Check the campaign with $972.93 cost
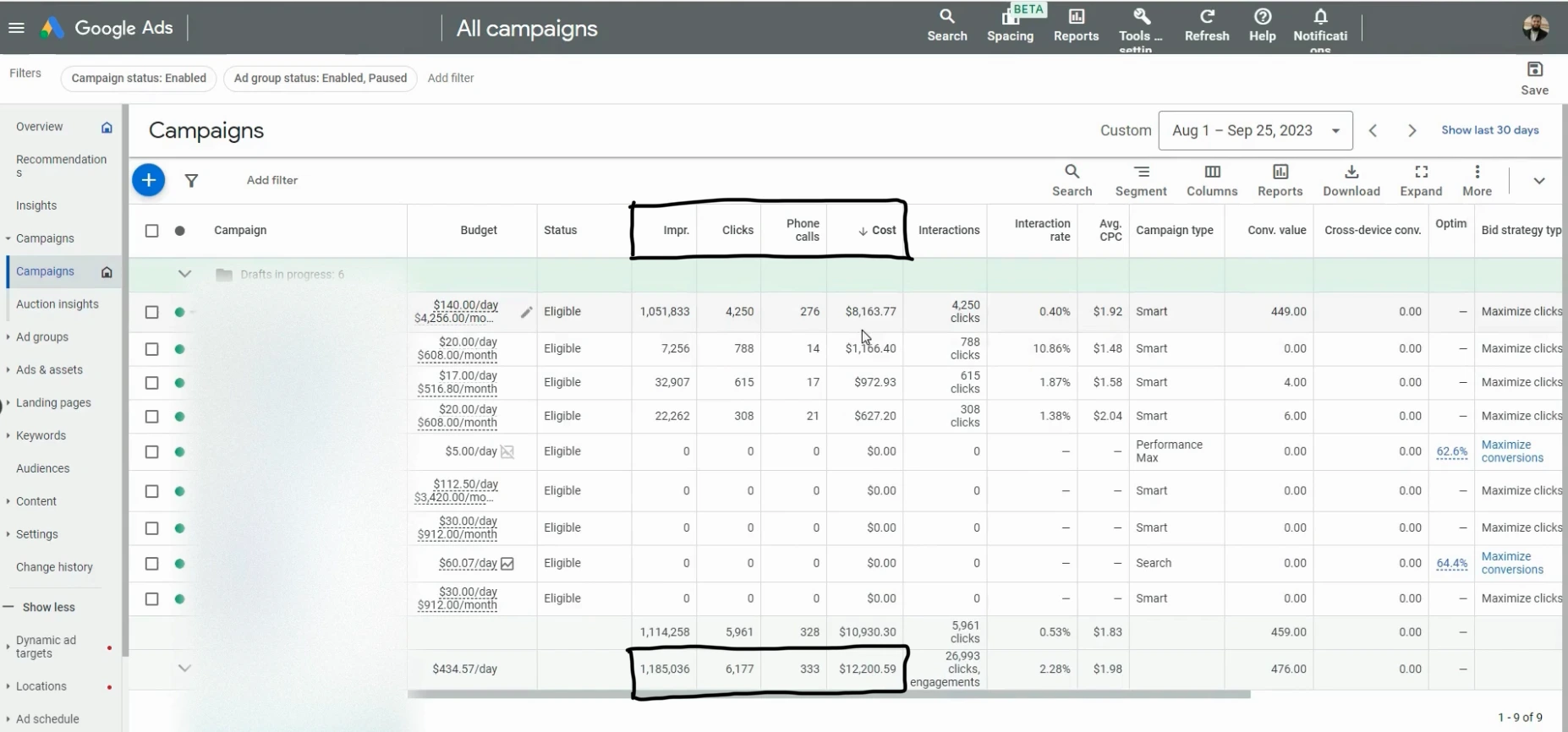1568x732 pixels. tap(151, 383)
